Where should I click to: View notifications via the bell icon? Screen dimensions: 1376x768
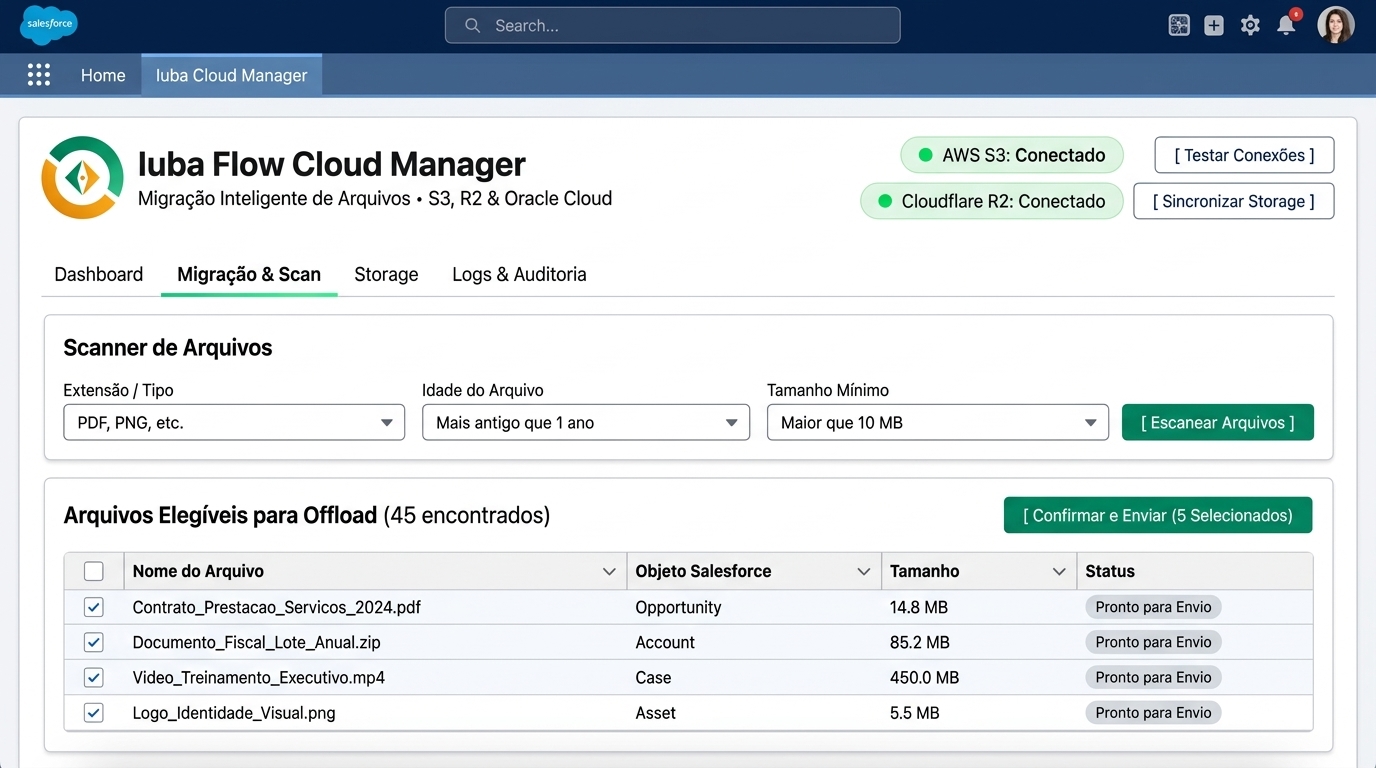1287,26
